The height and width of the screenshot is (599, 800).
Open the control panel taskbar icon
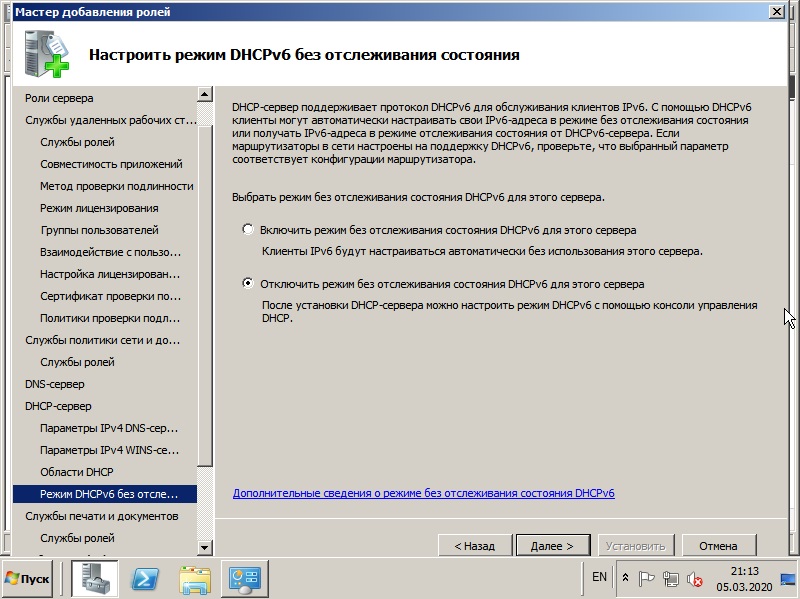[x=244, y=579]
